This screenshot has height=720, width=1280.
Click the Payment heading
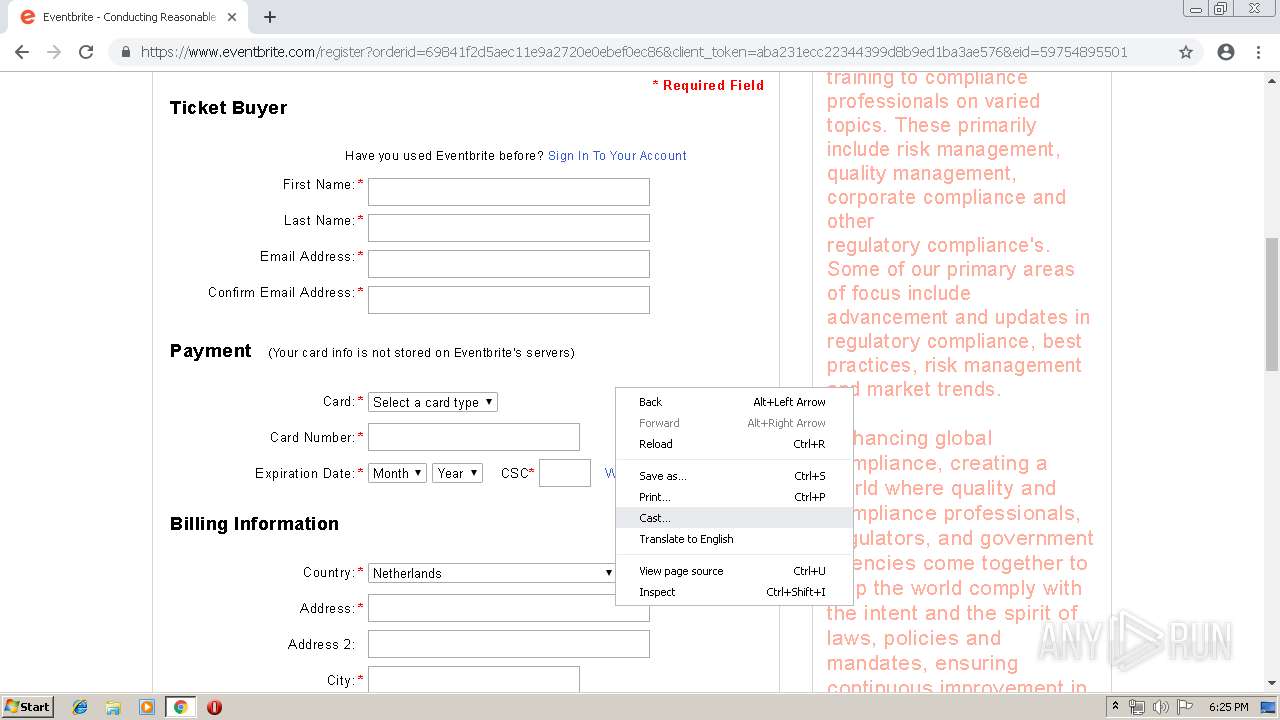(x=210, y=351)
